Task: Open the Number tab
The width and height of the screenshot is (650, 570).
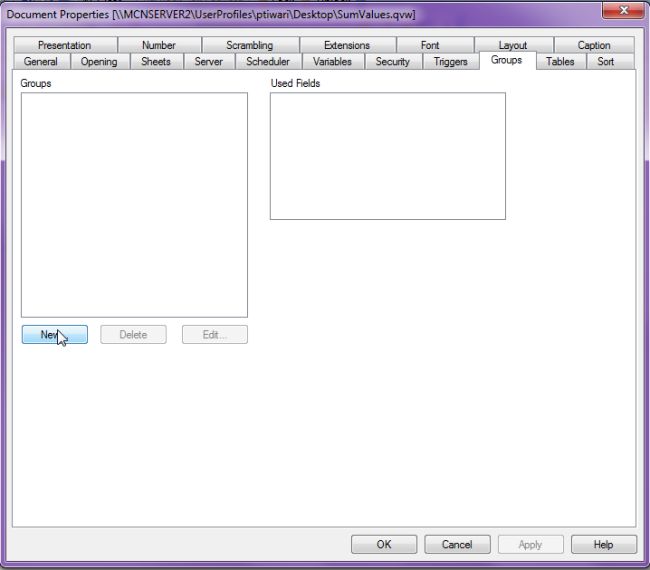Action: (159, 45)
